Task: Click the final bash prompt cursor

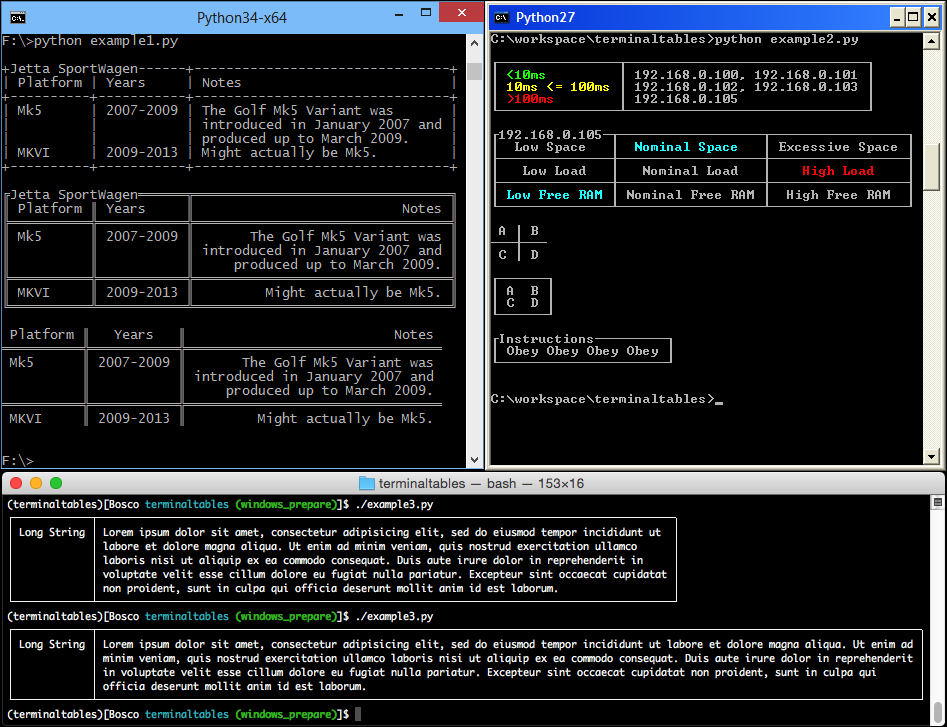Action: click(x=359, y=715)
